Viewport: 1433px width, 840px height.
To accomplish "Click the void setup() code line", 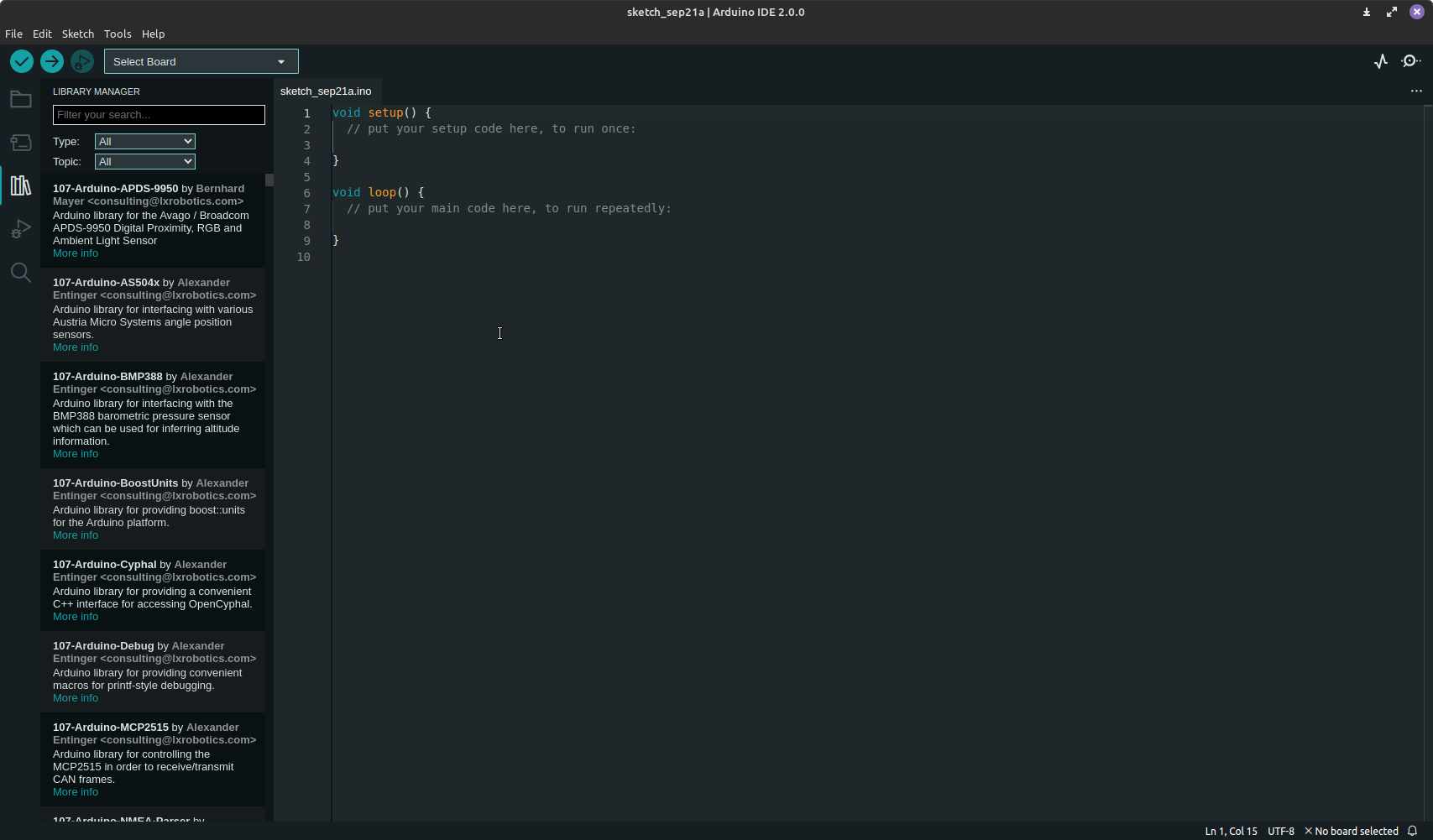I will click(x=382, y=112).
